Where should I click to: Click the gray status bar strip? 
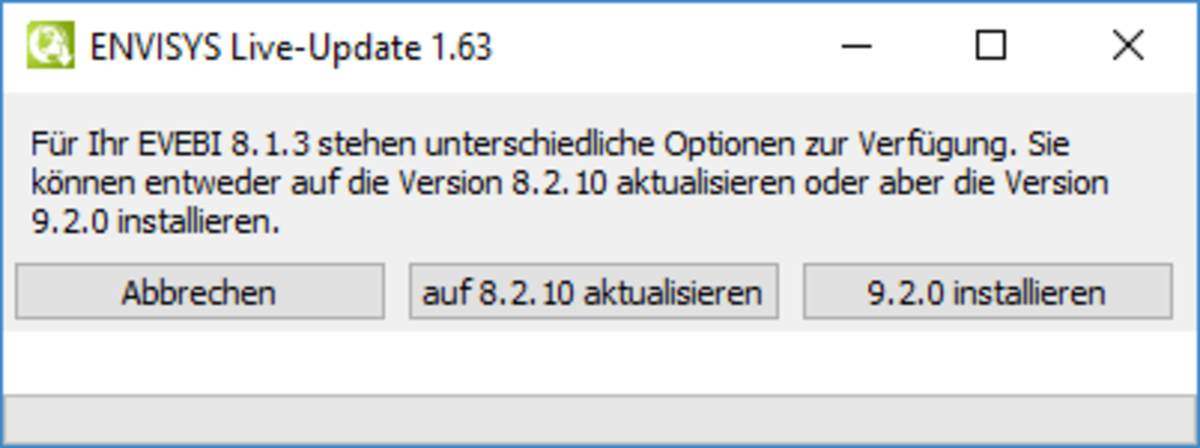click(x=599, y=419)
